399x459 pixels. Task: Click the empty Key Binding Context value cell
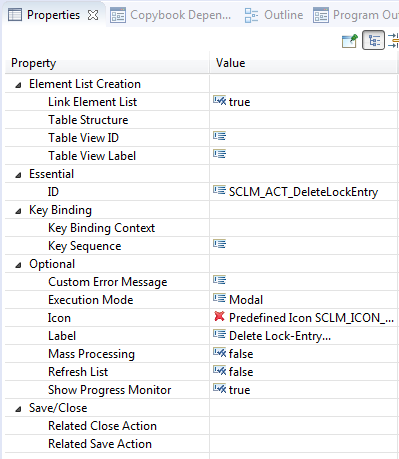(303, 228)
